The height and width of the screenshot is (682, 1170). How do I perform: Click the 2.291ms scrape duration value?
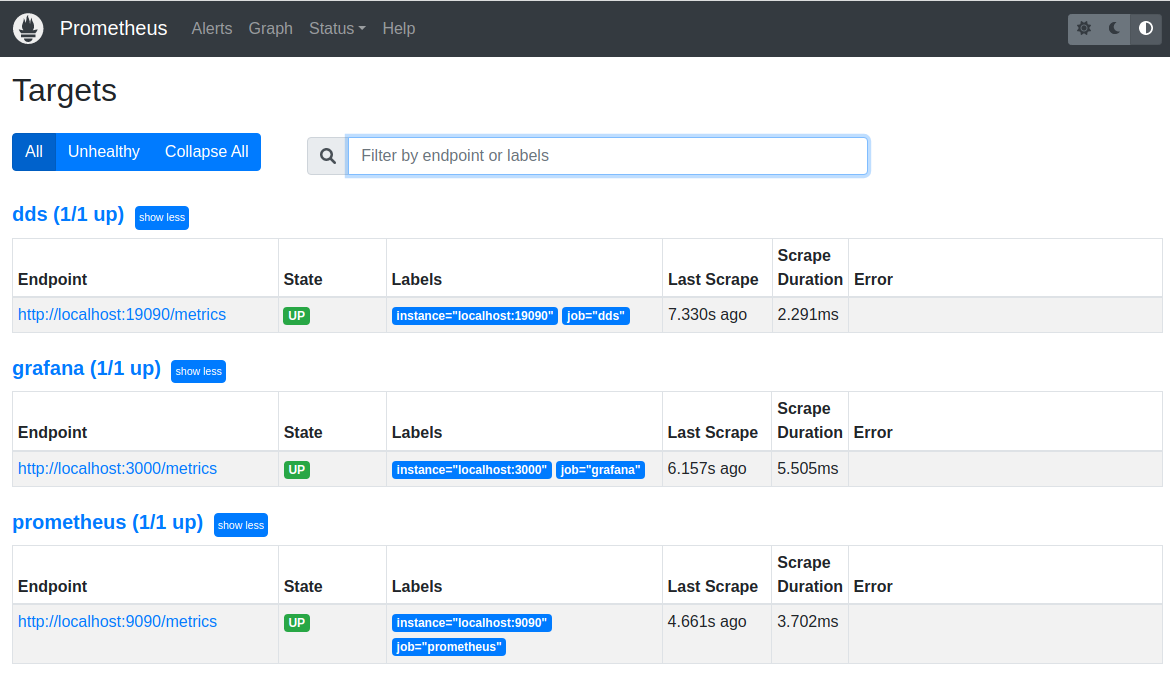click(808, 315)
